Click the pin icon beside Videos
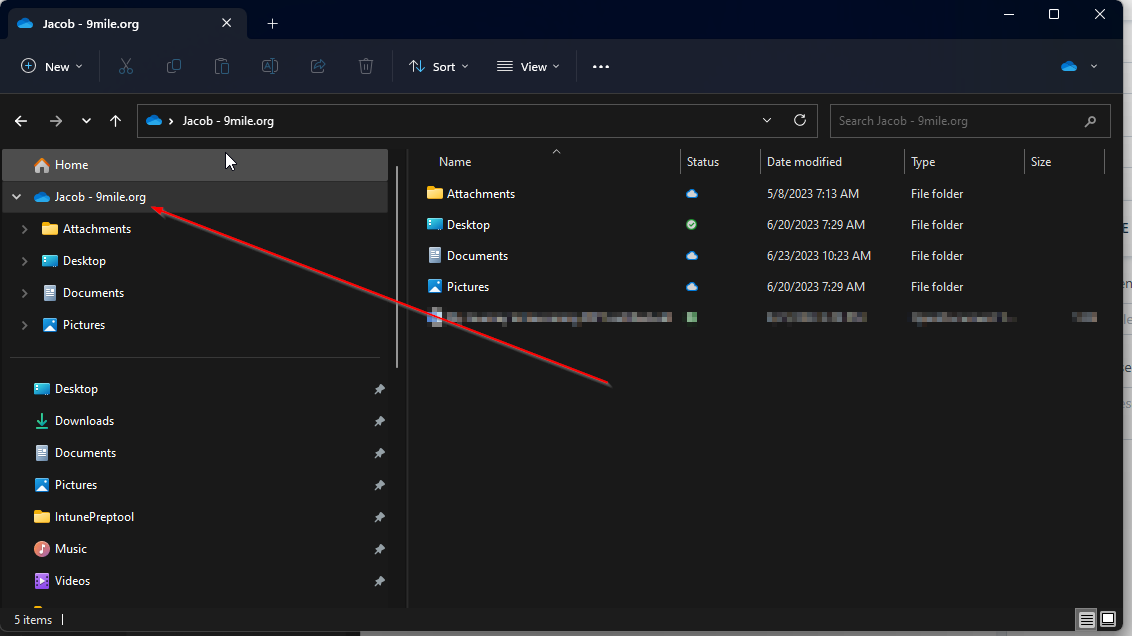This screenshot has height=636, width=1132. click(379, 581)
